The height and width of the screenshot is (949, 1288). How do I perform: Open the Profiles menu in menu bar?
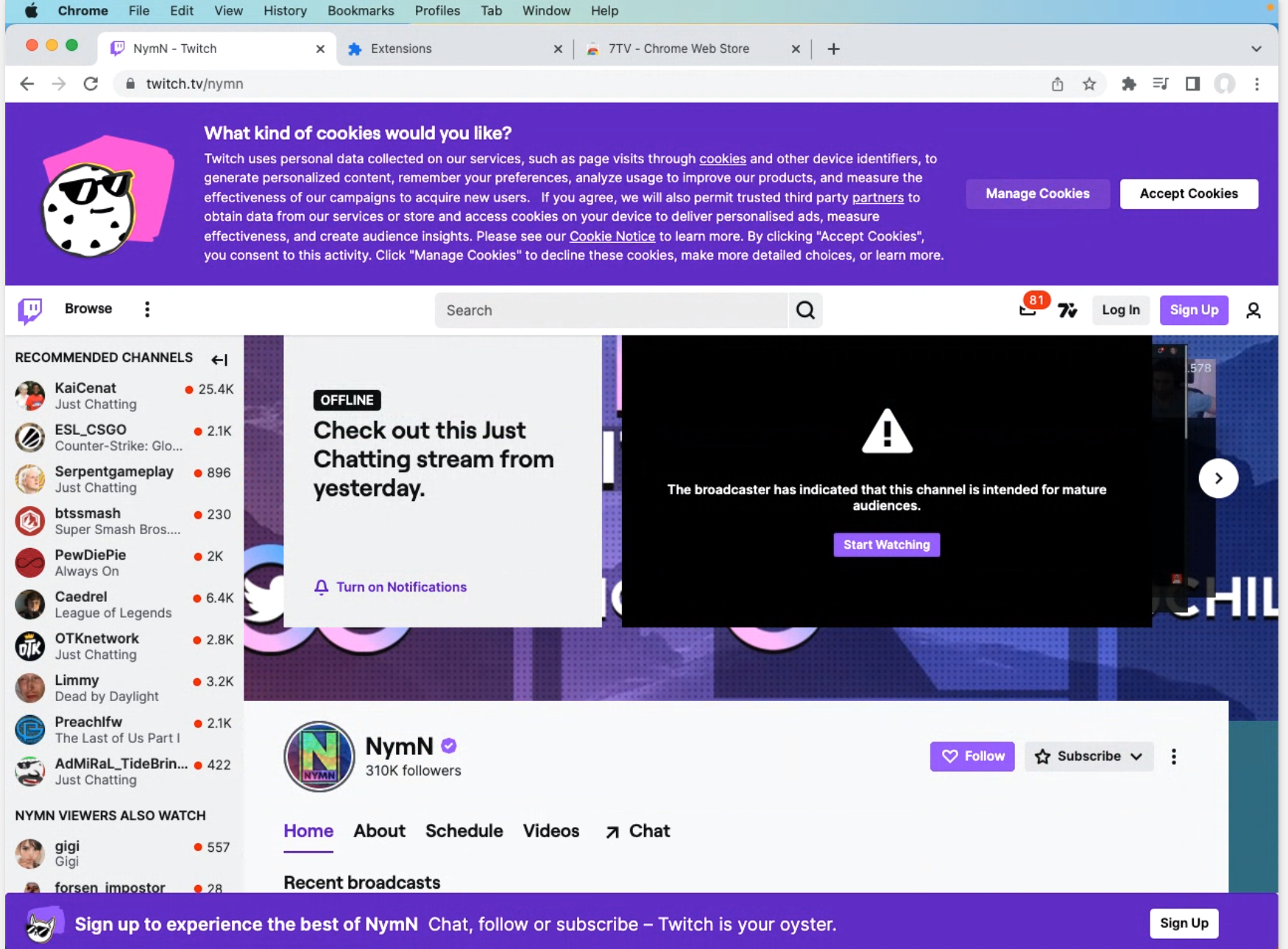pyautogui.click(x=437, y=10)
